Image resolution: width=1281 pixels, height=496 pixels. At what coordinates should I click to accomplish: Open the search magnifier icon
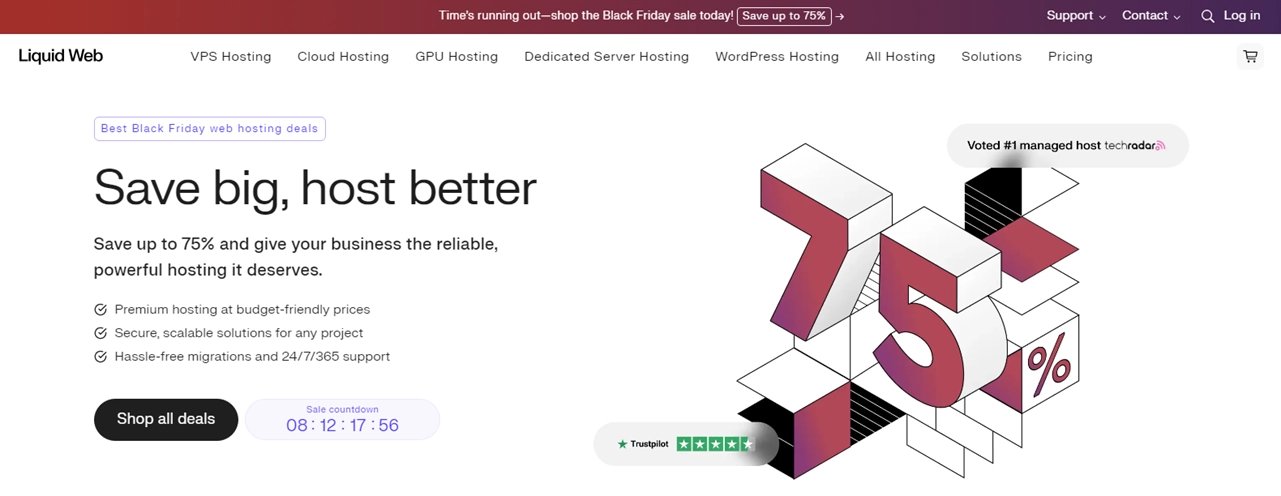[x=1207, y=16]
